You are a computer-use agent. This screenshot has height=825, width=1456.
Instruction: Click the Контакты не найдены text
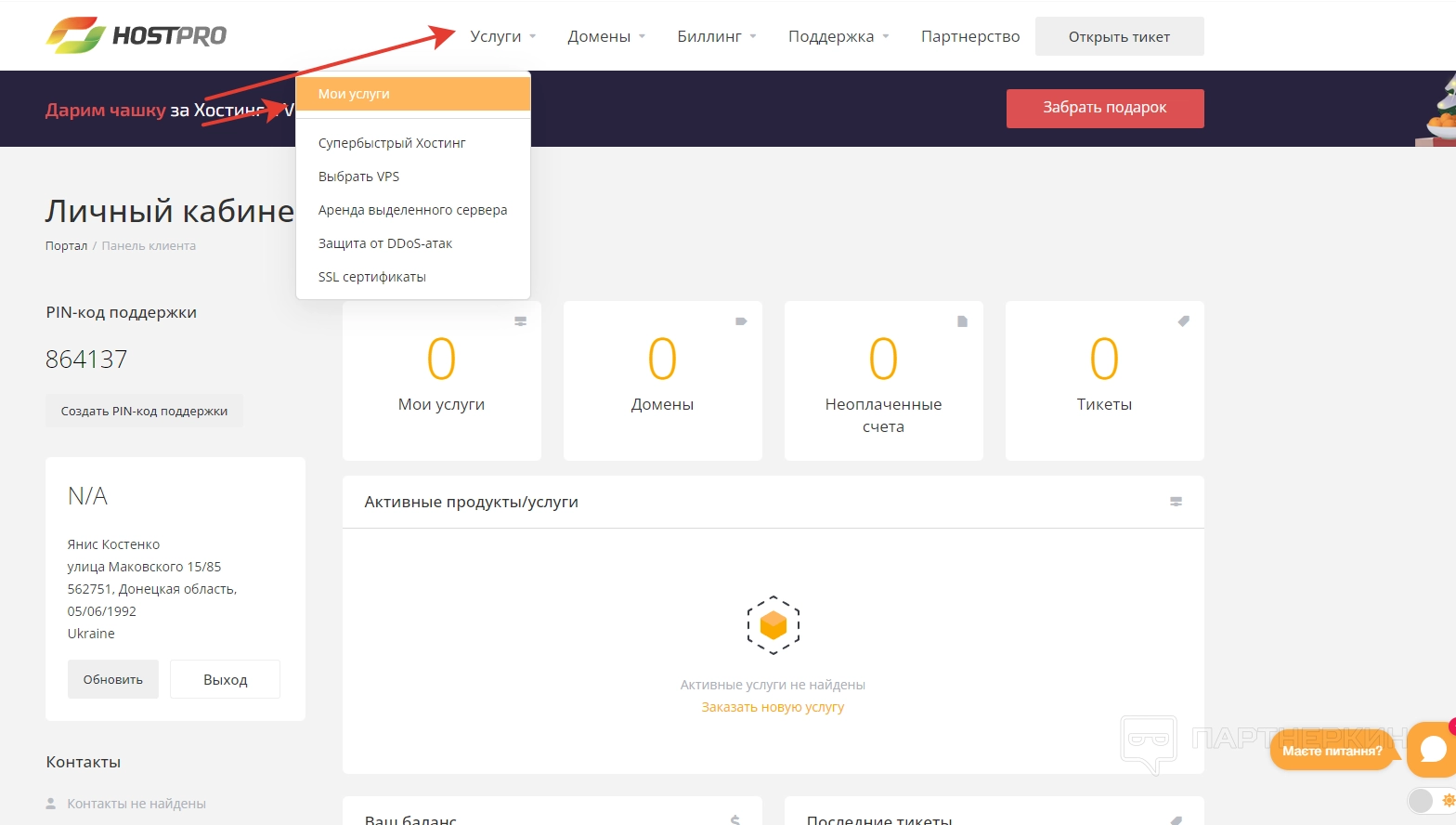(136, 804)
